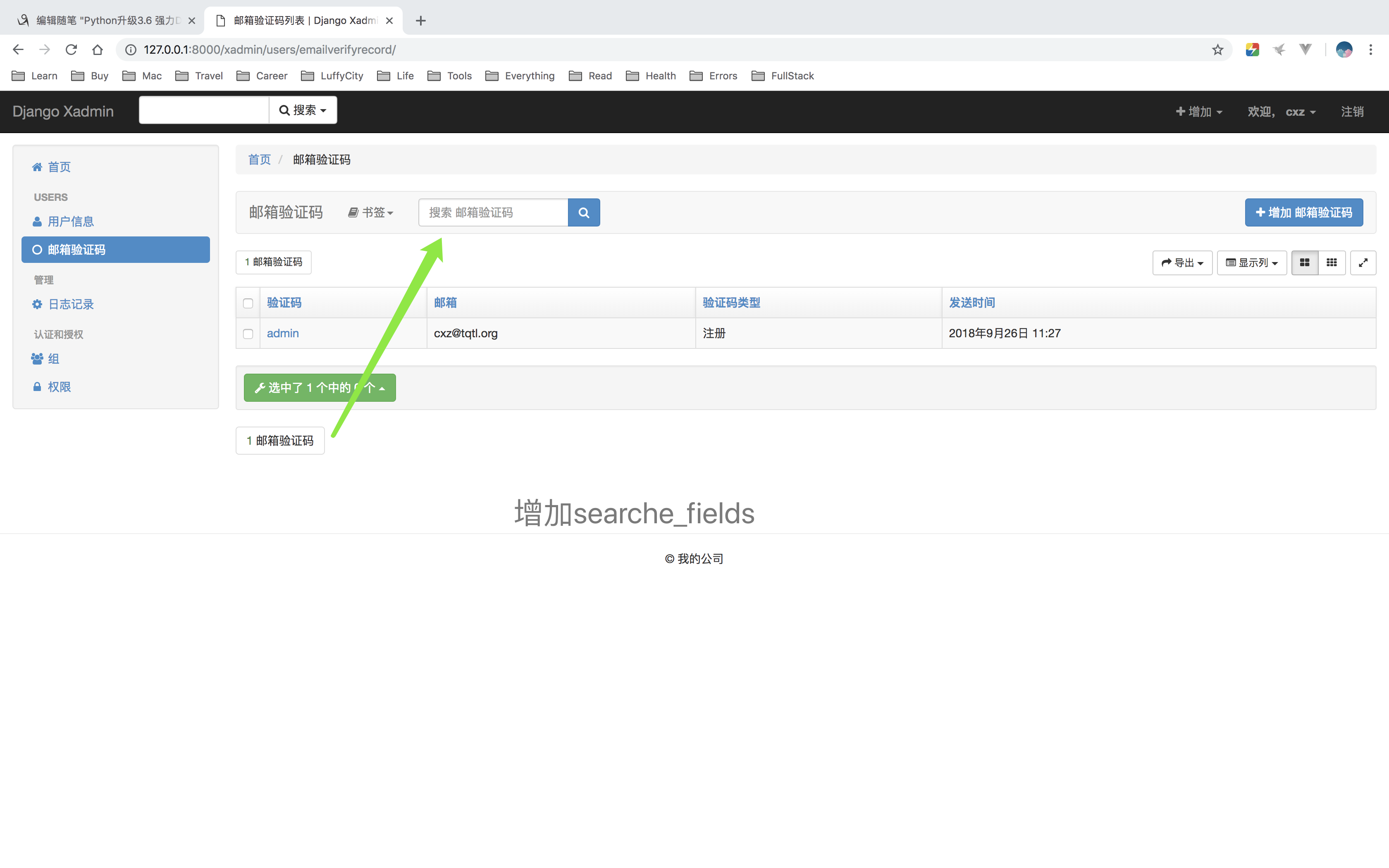The image size is (1389, 868).
Task: Open the 显示列 columns dropdown
Action: tap(1251, 262)
